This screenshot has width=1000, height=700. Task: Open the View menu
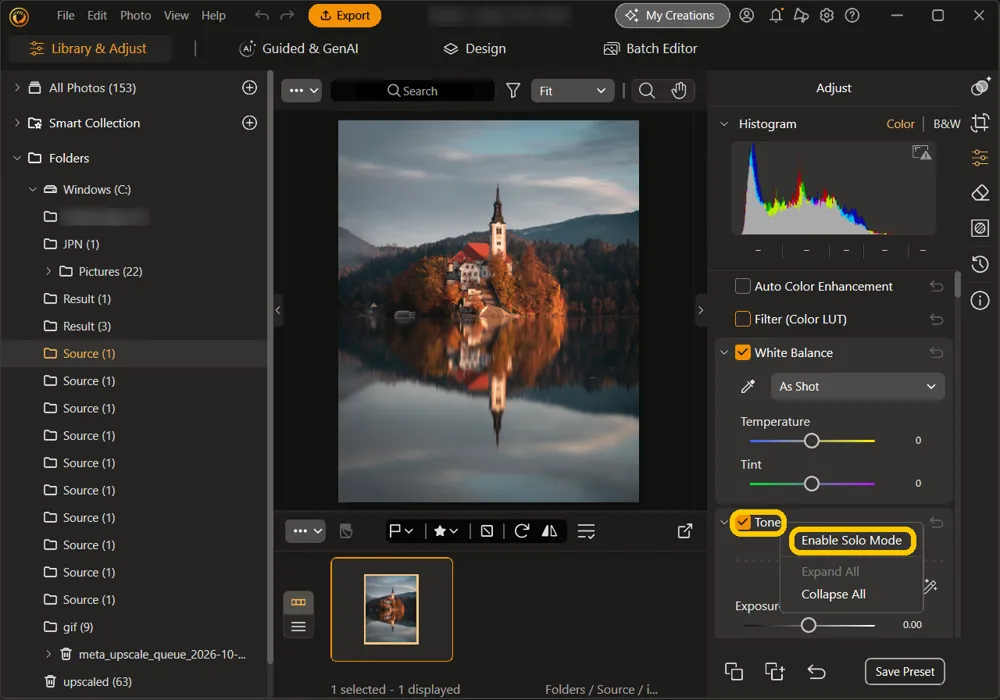click(176, 15)
